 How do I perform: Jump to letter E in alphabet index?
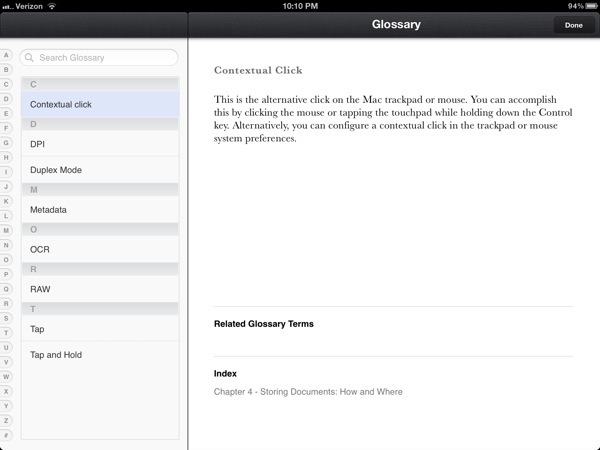tap(6, 114)
